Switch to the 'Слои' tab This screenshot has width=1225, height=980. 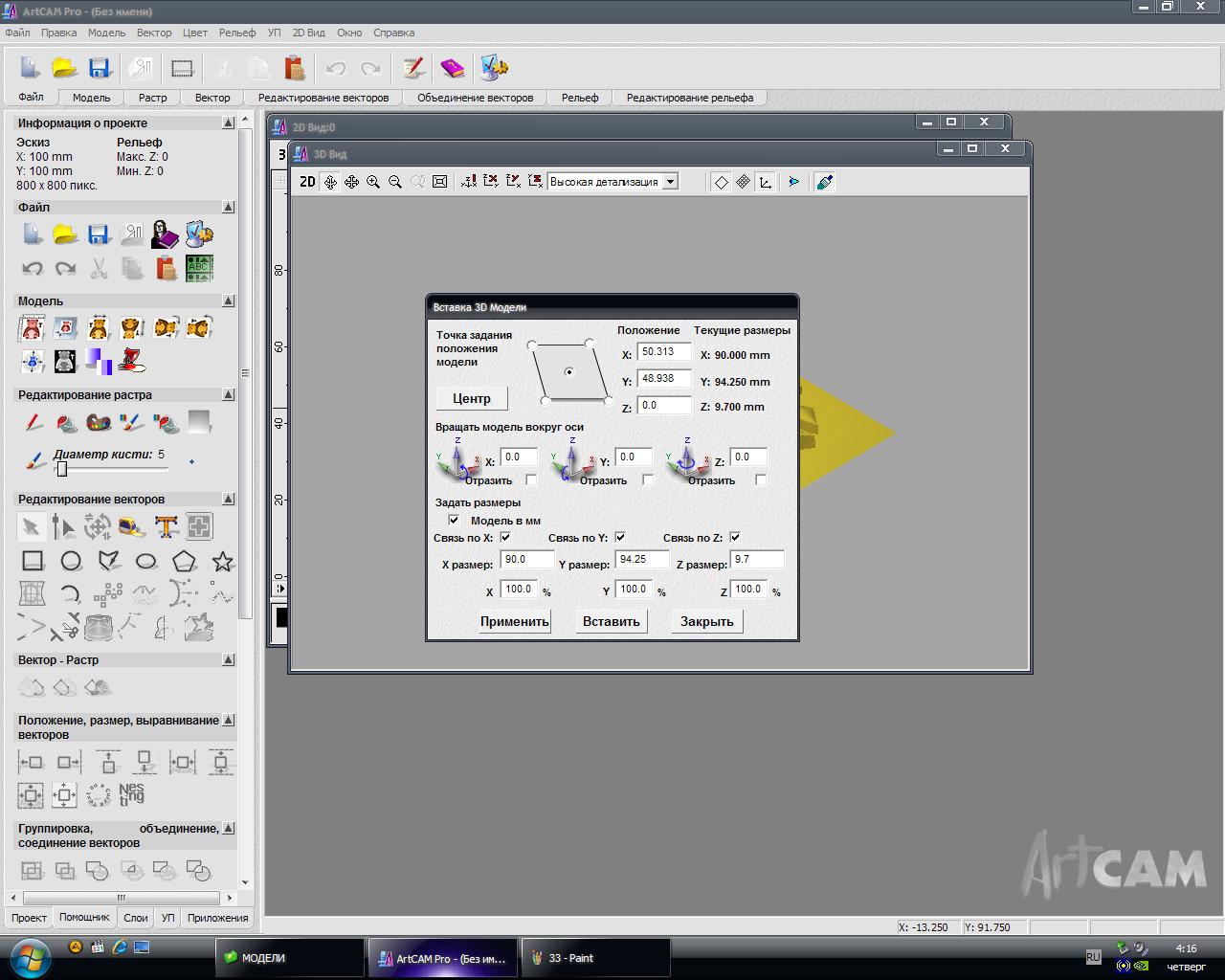136,918
